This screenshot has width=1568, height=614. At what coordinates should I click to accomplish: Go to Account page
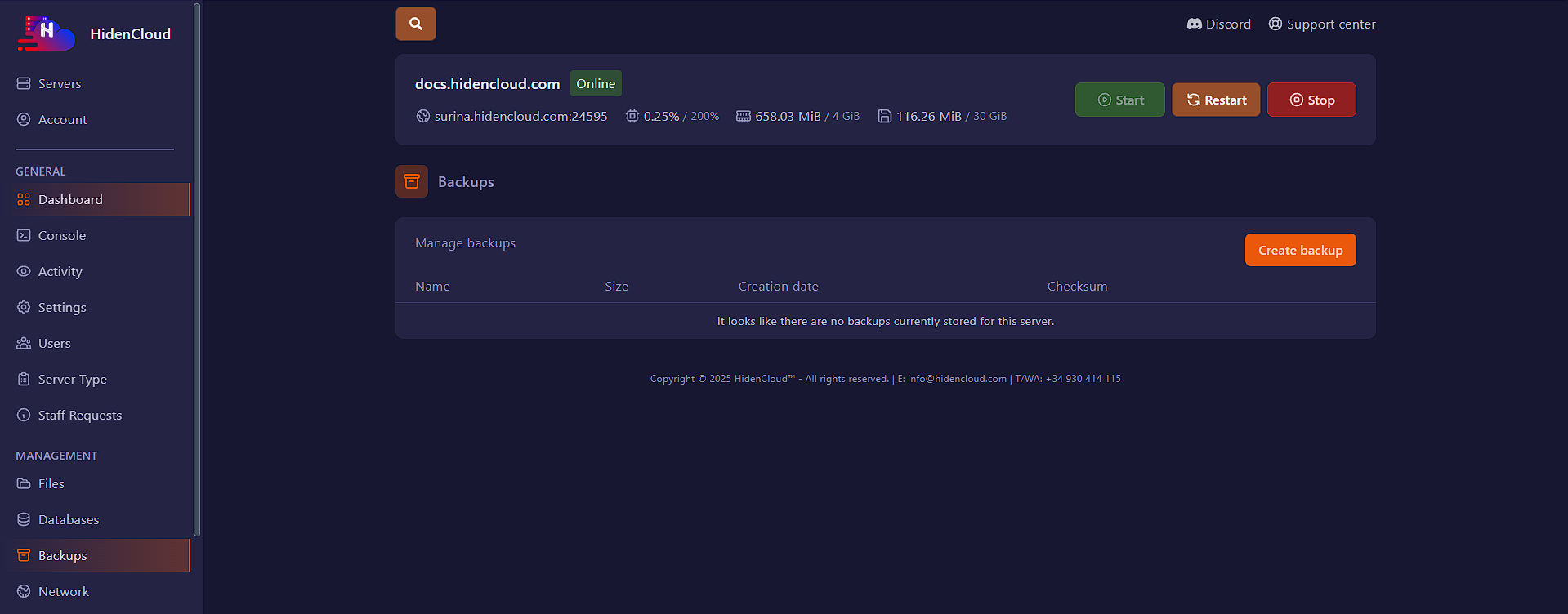62,119
